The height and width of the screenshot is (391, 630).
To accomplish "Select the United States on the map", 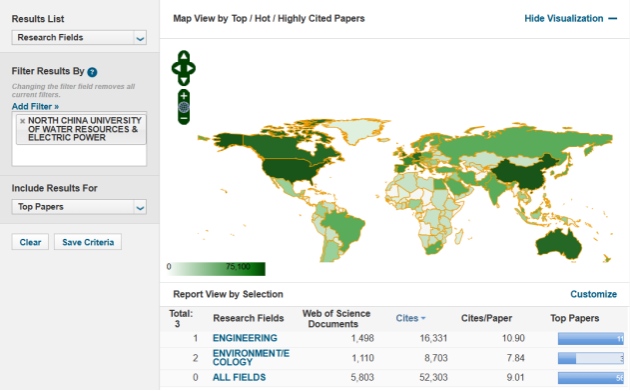I will click(290, 169).
